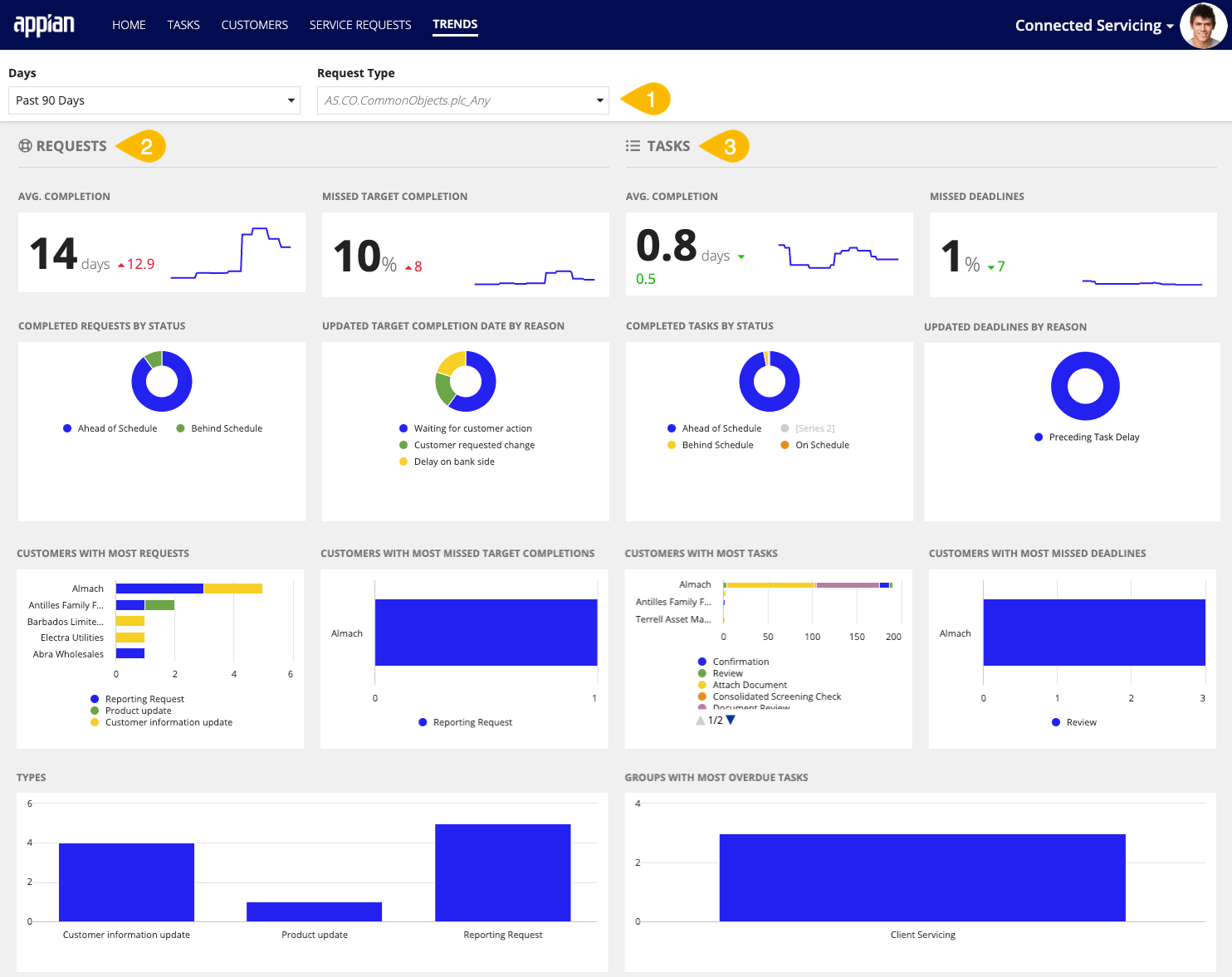Click the Antilles Family bar in most requests

click(145, 605)
